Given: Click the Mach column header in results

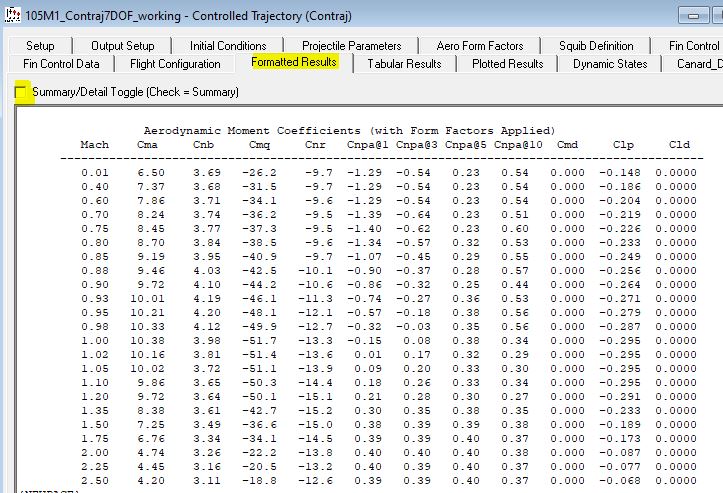Looking at the screenshot, I should coord(94,145).
